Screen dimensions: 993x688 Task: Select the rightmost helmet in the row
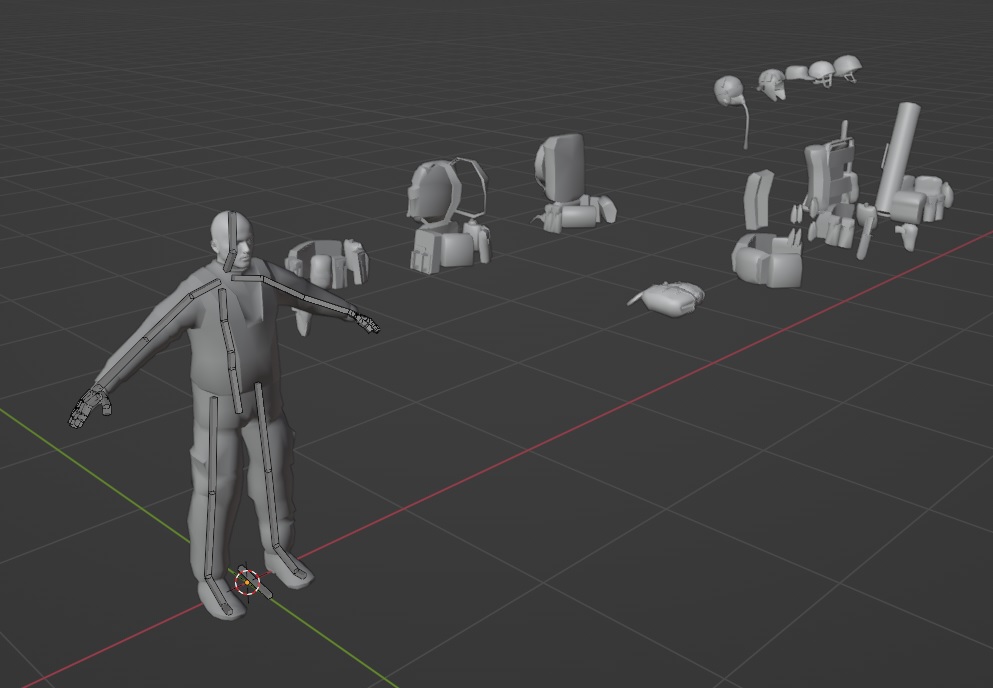click(x=847, y=67)
